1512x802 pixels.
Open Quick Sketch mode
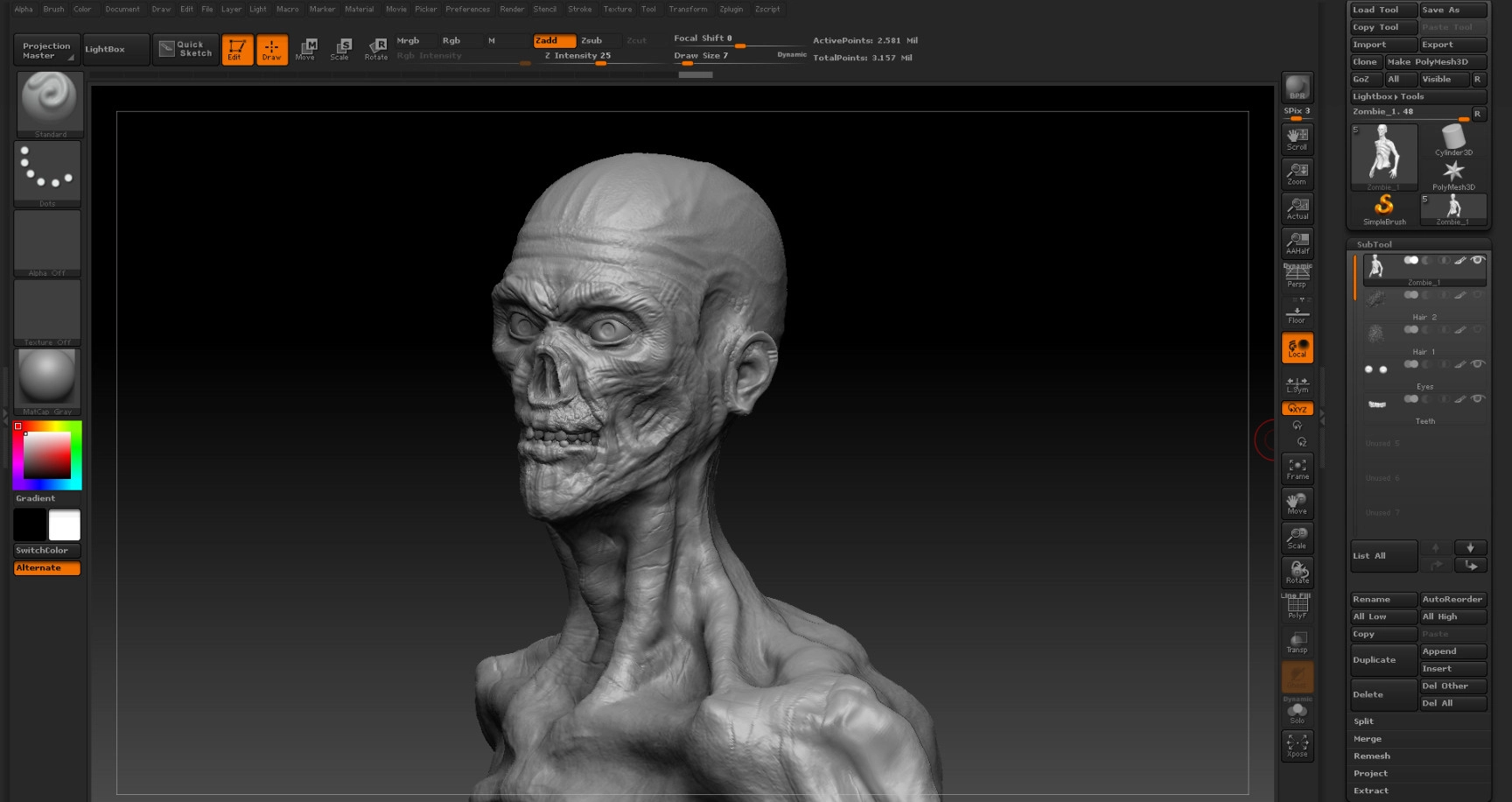[x=186, y=49]
